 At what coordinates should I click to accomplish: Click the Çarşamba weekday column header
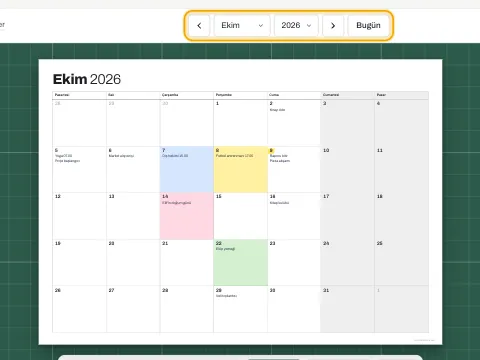coord(187,95)
